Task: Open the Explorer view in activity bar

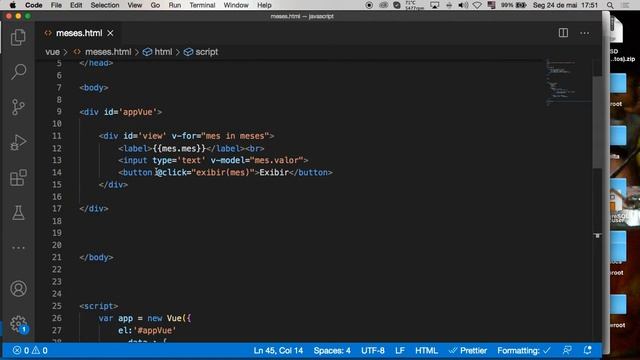Action: pos(18,37)
